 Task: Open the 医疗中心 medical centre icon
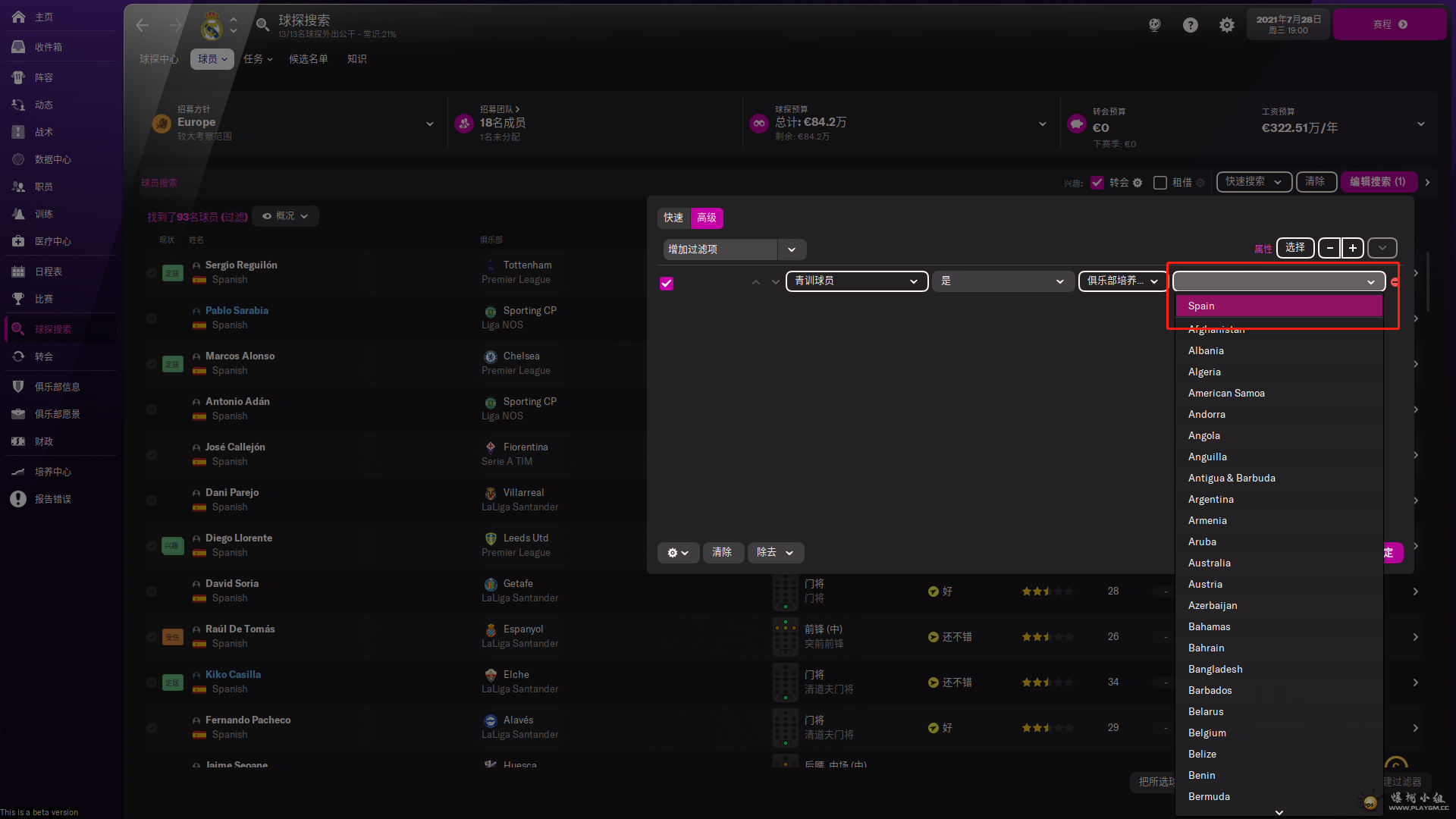tap(18, 241)
